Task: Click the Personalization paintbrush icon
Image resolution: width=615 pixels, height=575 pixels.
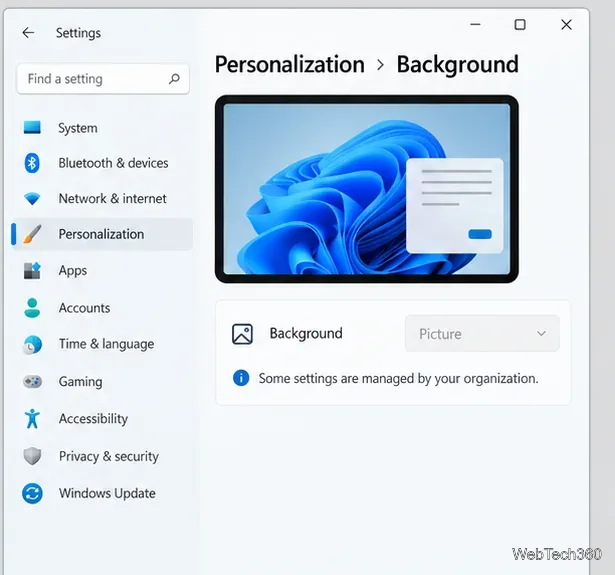Action: coord(32,234)
